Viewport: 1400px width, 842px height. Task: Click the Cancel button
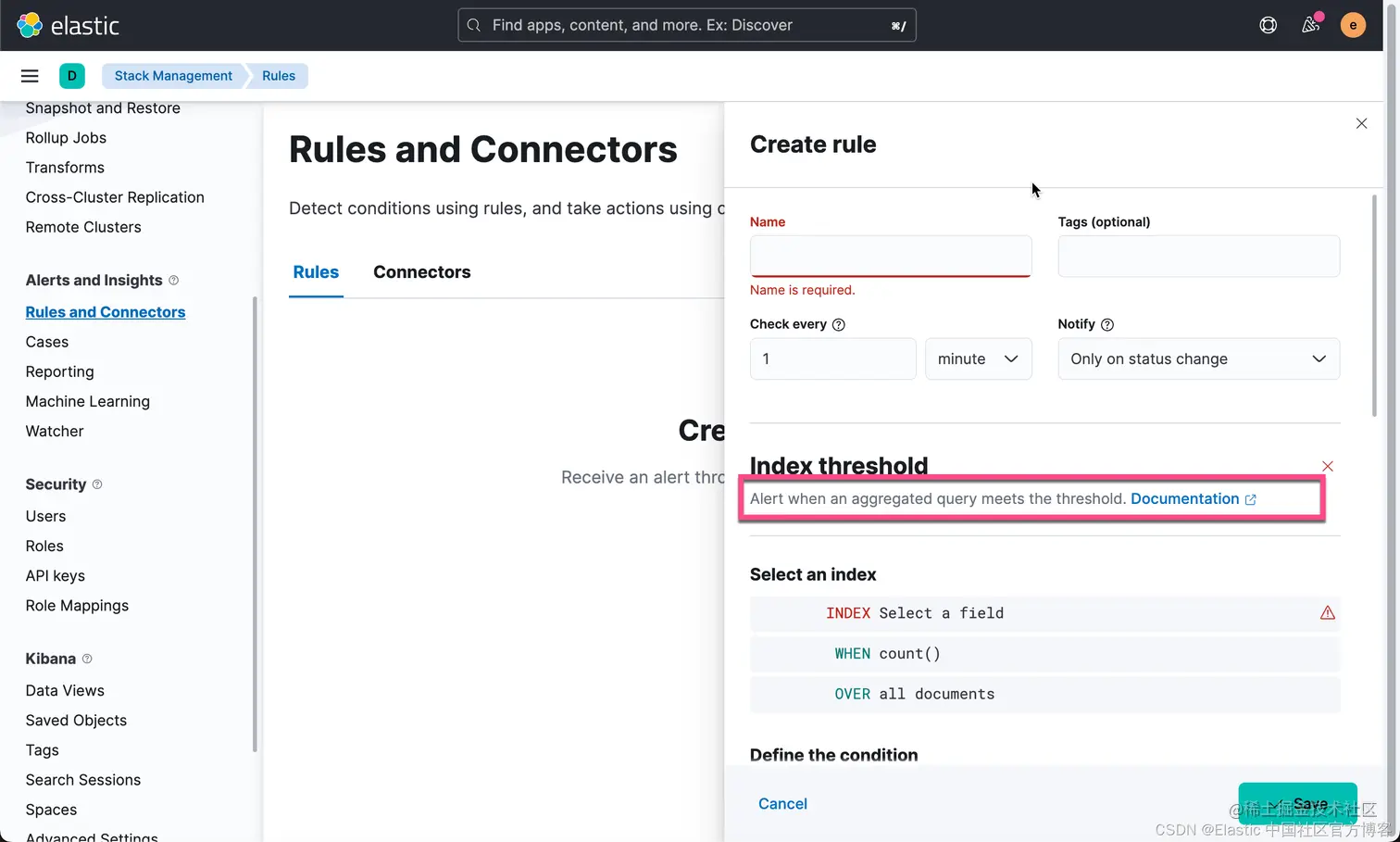point(782,804)
